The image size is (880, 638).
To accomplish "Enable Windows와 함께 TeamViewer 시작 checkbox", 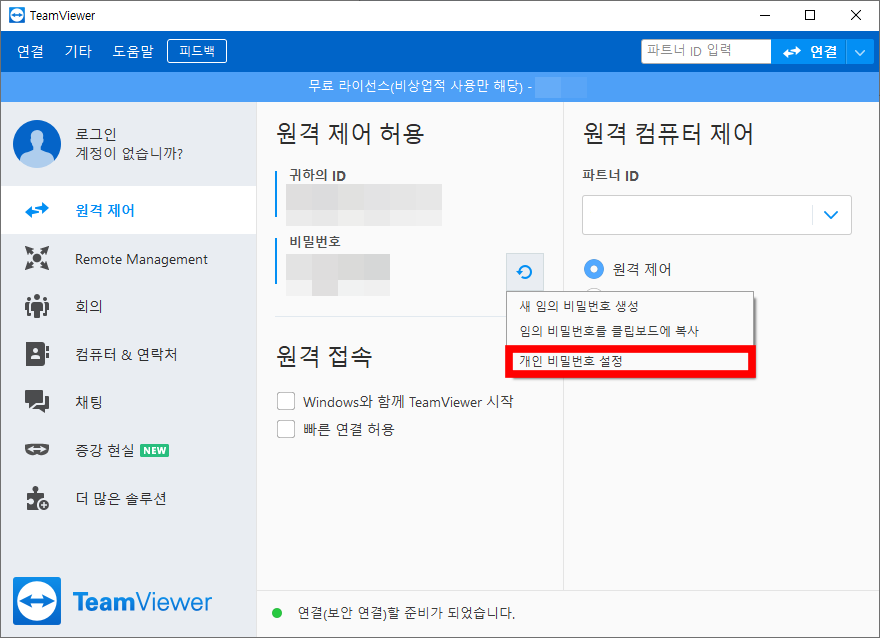I will pyautogui.click(x=286, y=401).
